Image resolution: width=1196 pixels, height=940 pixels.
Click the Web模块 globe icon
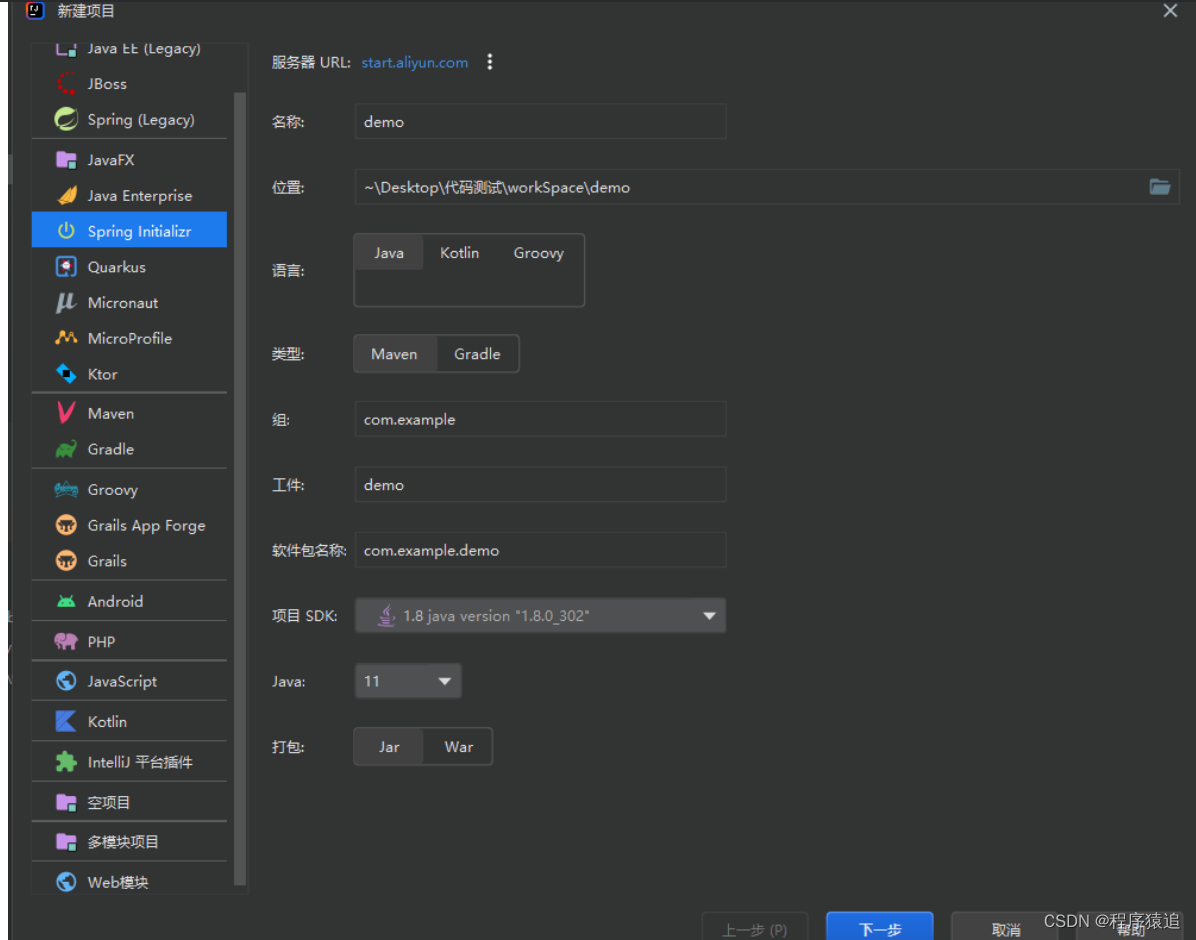(x=66, y=883)
